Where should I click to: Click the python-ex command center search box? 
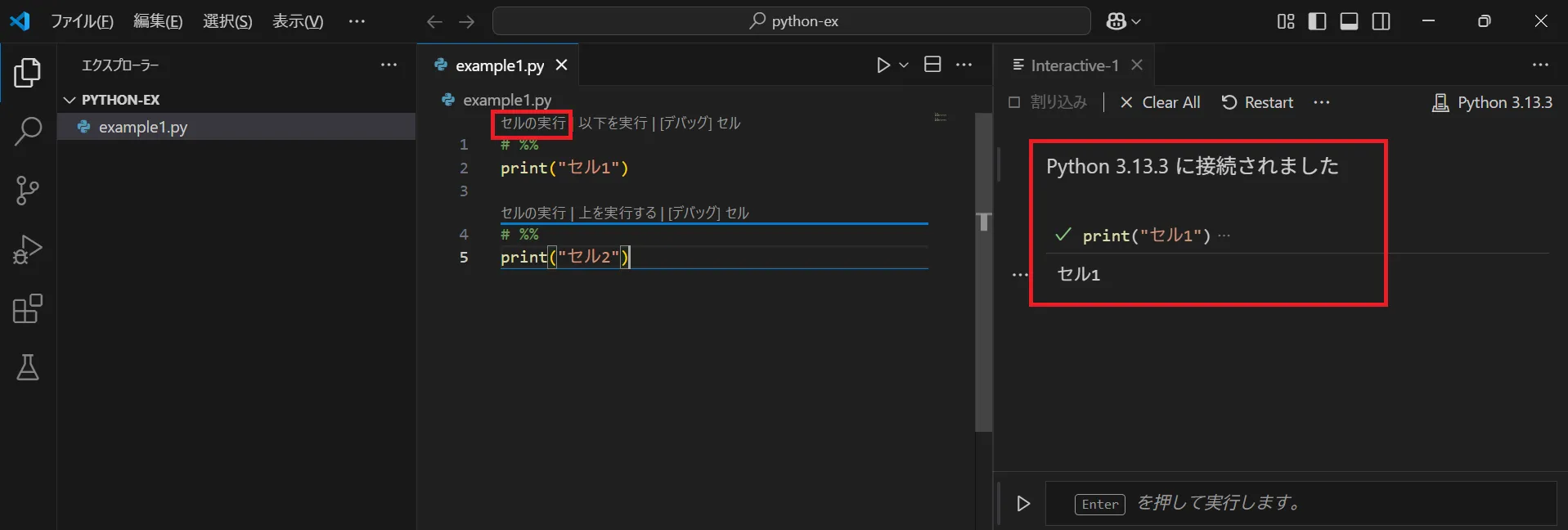point(791,21)
